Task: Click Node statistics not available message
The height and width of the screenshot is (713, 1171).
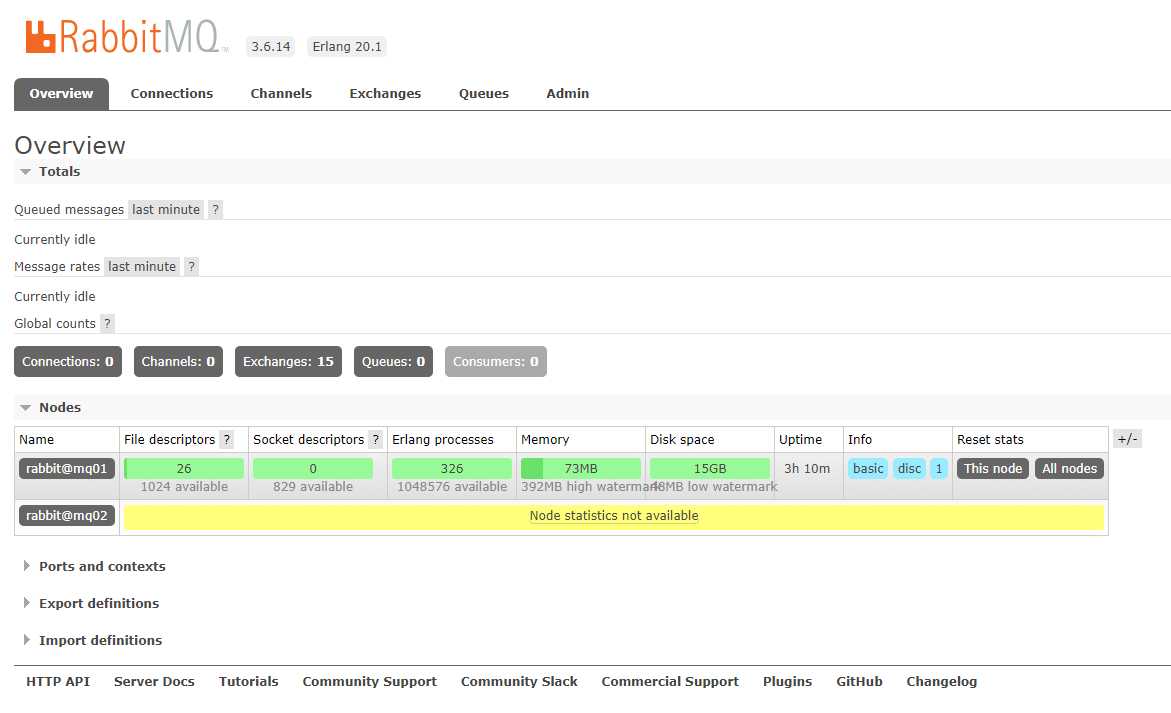Action: click(614, 516)
